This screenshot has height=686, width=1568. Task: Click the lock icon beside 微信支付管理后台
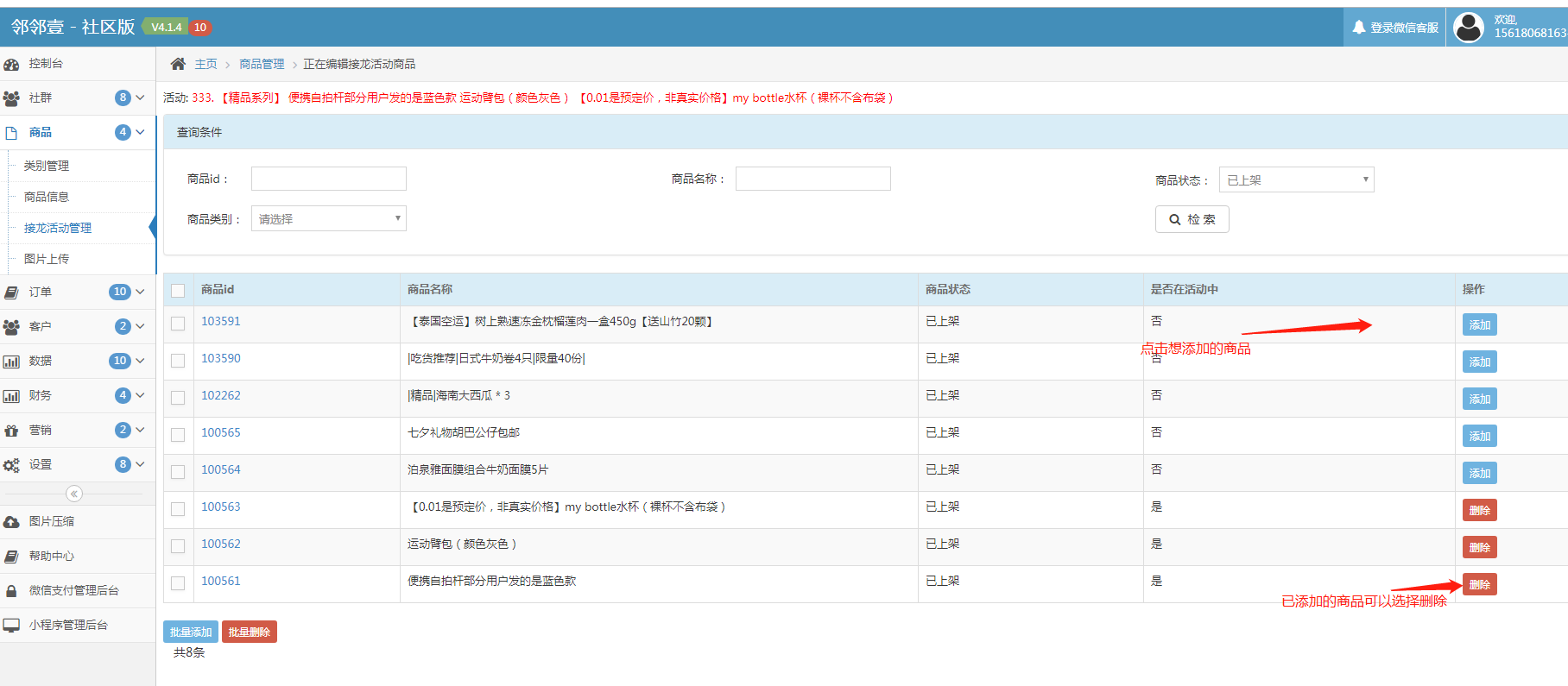(11, 591)
